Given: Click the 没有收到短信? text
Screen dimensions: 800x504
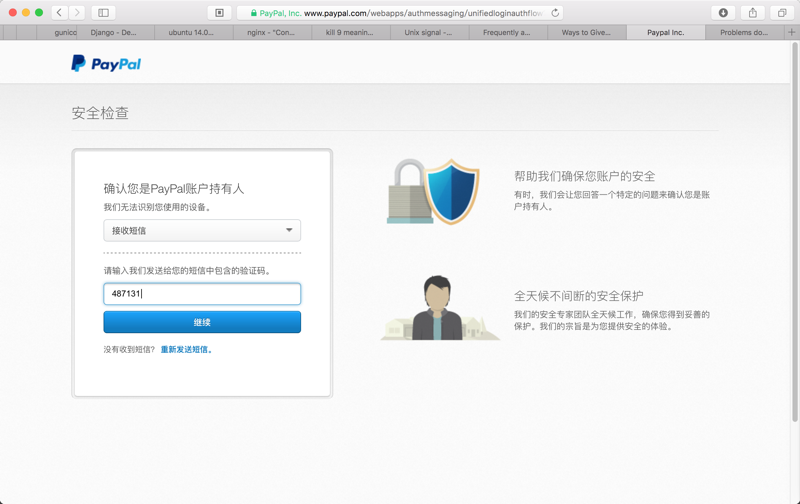Looking at the screenshot, I should pos(129,349).
